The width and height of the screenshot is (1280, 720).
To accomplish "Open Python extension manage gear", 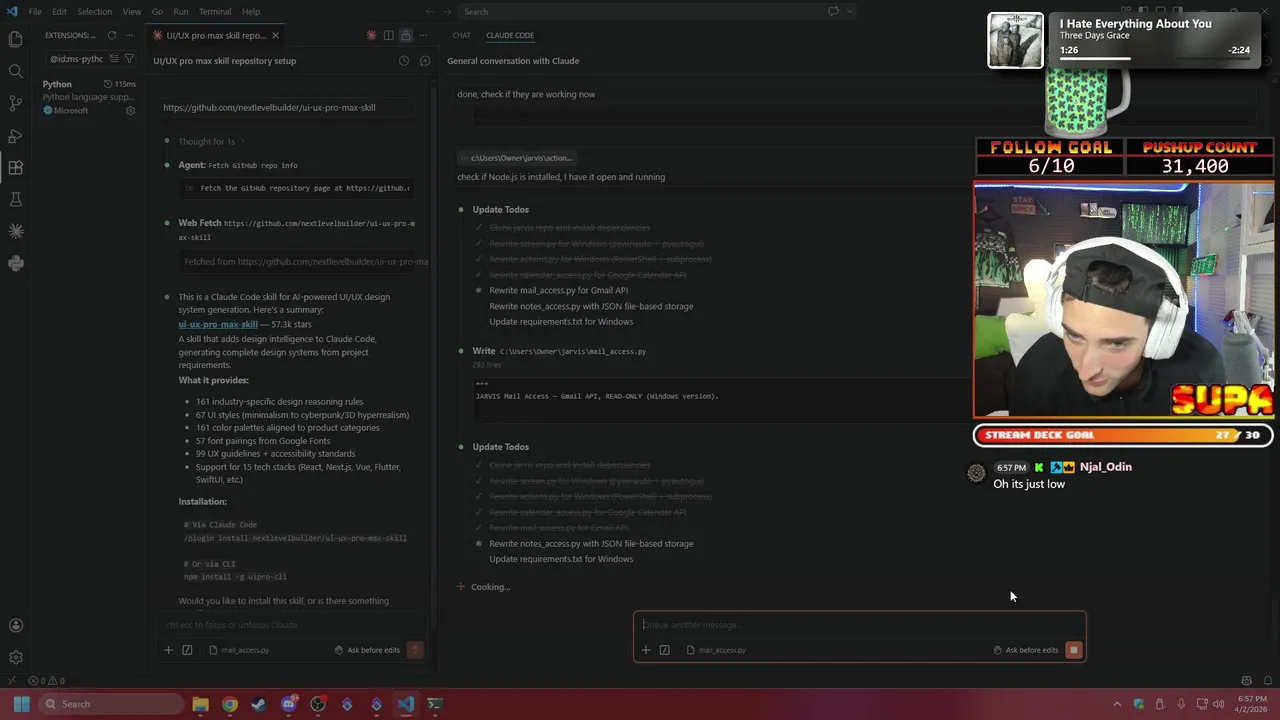I will (x=130, y=110).
